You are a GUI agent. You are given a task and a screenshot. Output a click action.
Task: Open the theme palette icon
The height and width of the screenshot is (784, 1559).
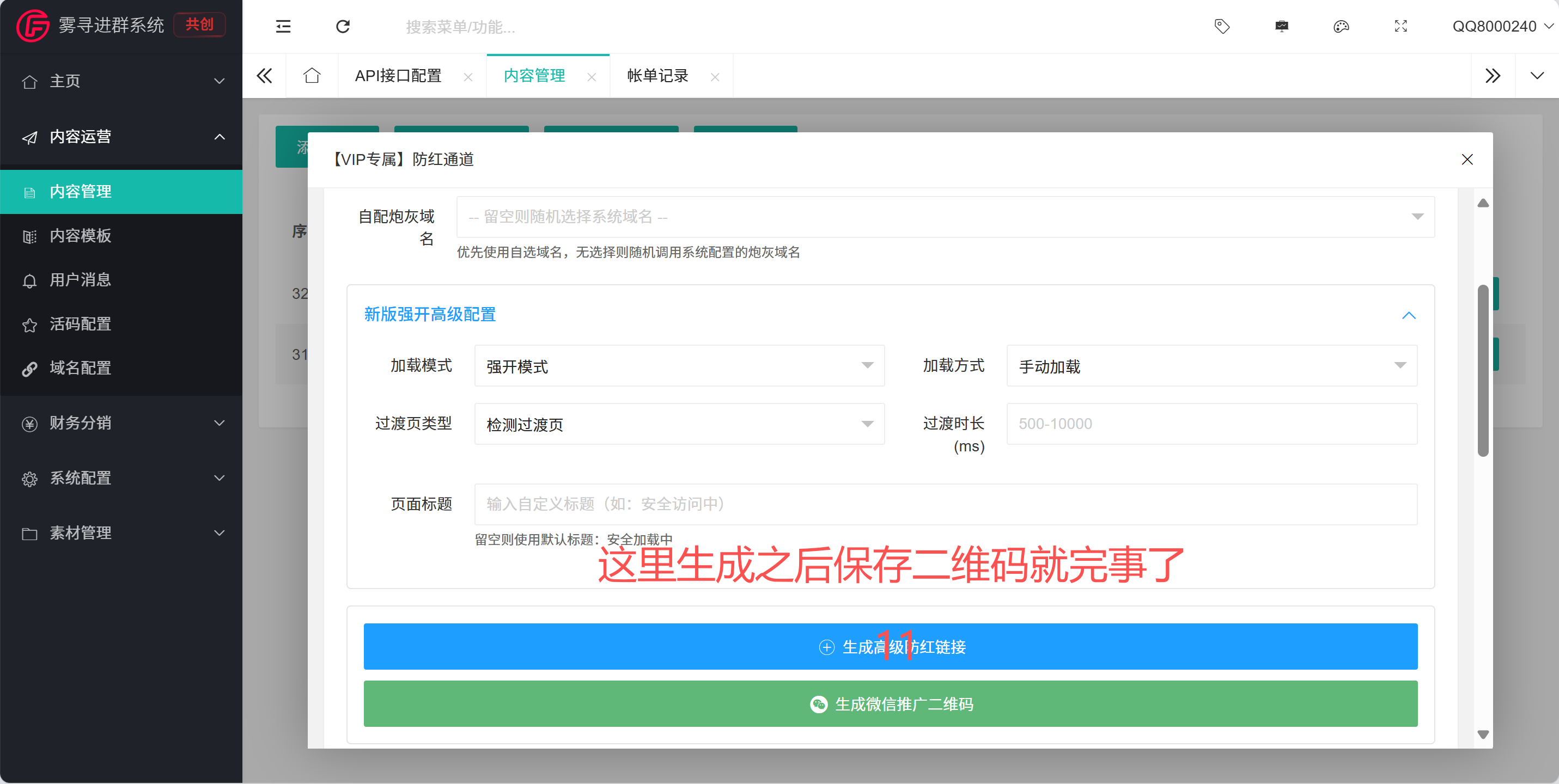coord(1341,27)
